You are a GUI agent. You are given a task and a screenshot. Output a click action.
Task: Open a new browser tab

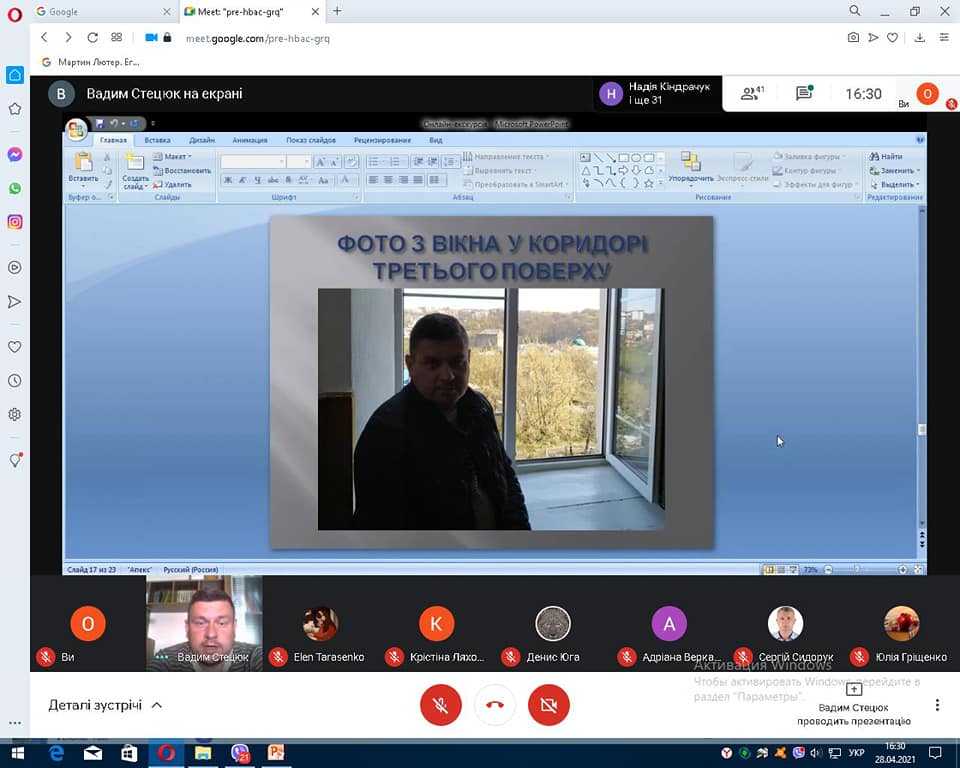pos(337,11)
